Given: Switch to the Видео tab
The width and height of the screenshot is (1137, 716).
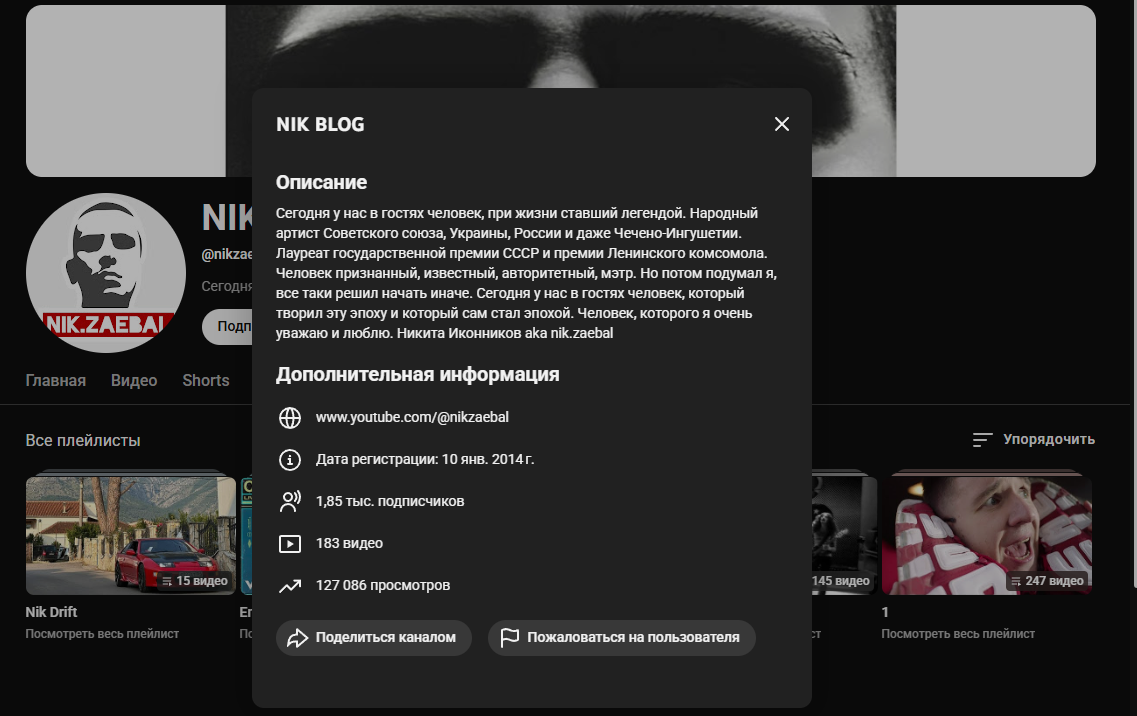Looking at the screenshot, I should pos(134,380).
